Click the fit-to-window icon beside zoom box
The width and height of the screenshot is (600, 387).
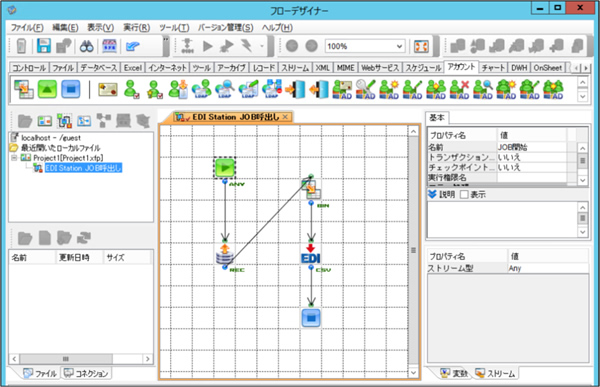click(x=421, y=47)
